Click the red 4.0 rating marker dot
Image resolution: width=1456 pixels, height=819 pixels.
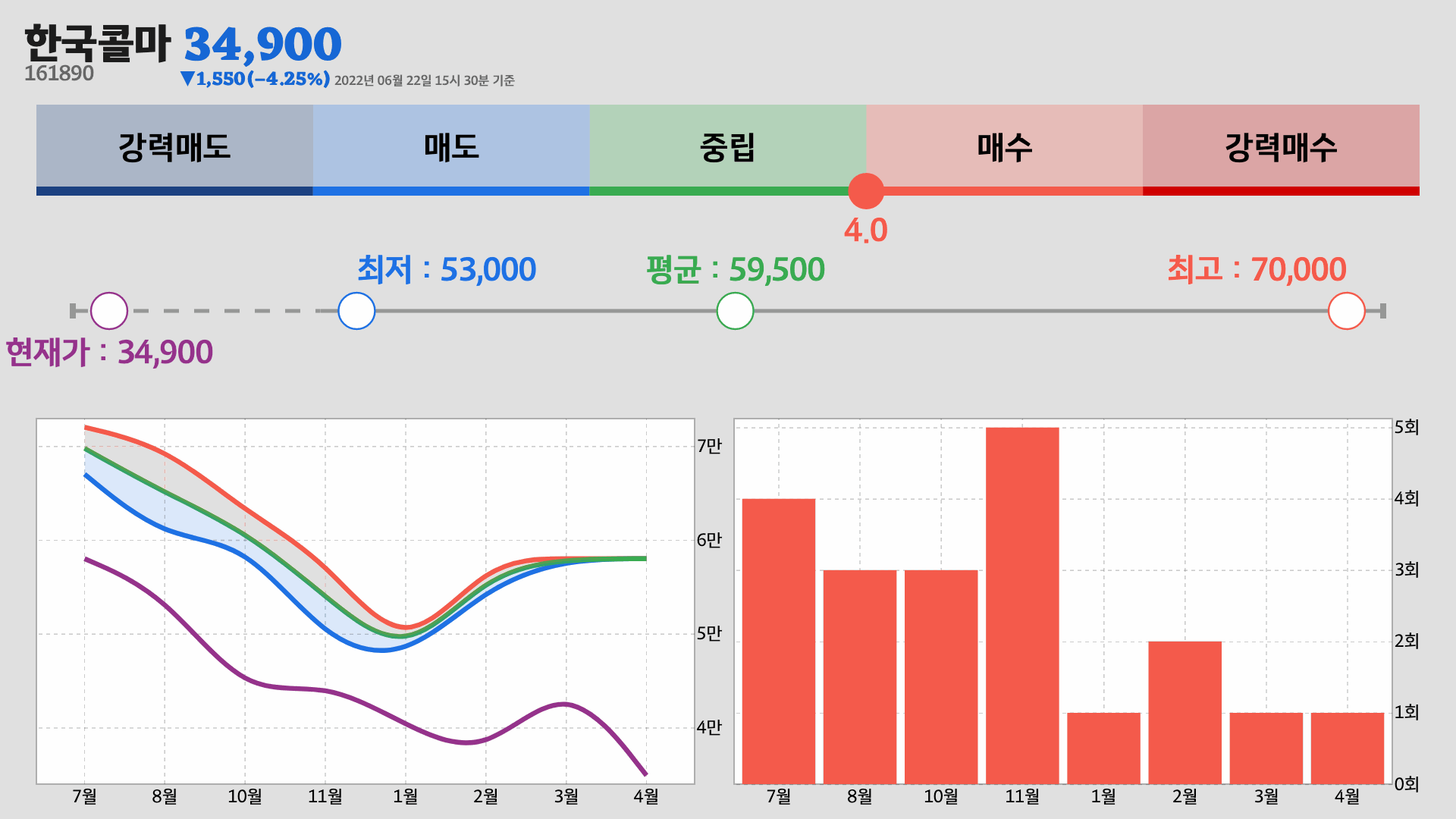866,191
